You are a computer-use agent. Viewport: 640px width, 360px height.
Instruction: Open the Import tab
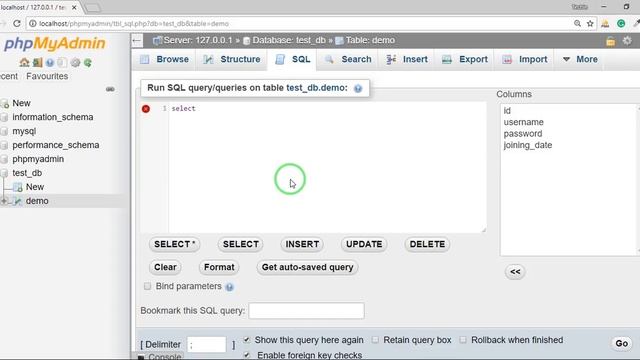pos(525,60)
